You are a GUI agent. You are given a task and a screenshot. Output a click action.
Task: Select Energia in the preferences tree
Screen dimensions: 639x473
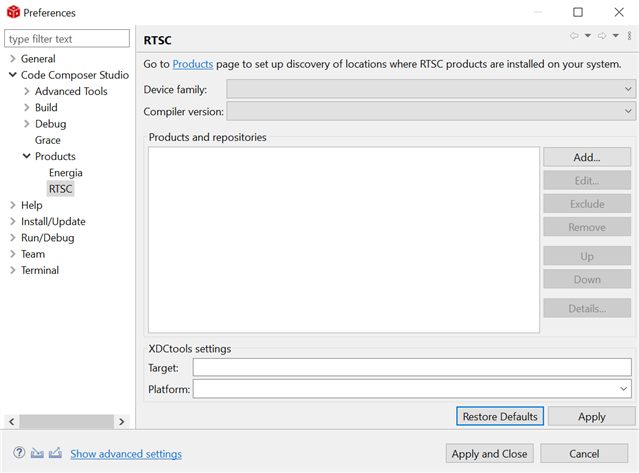(x=66, y=173)
